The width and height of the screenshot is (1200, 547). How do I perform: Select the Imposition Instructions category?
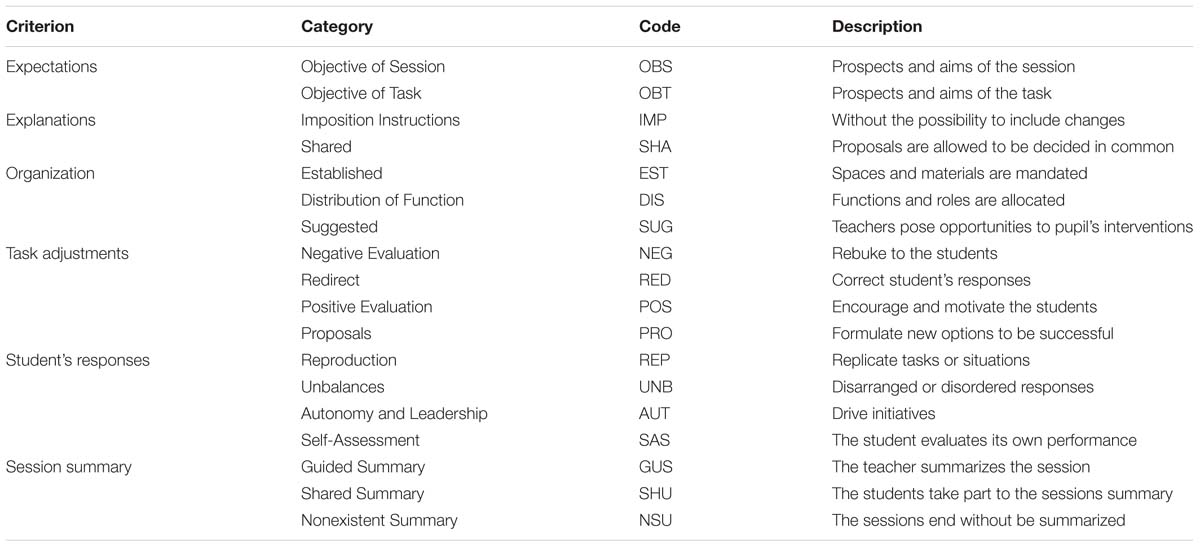pos(380,120)
